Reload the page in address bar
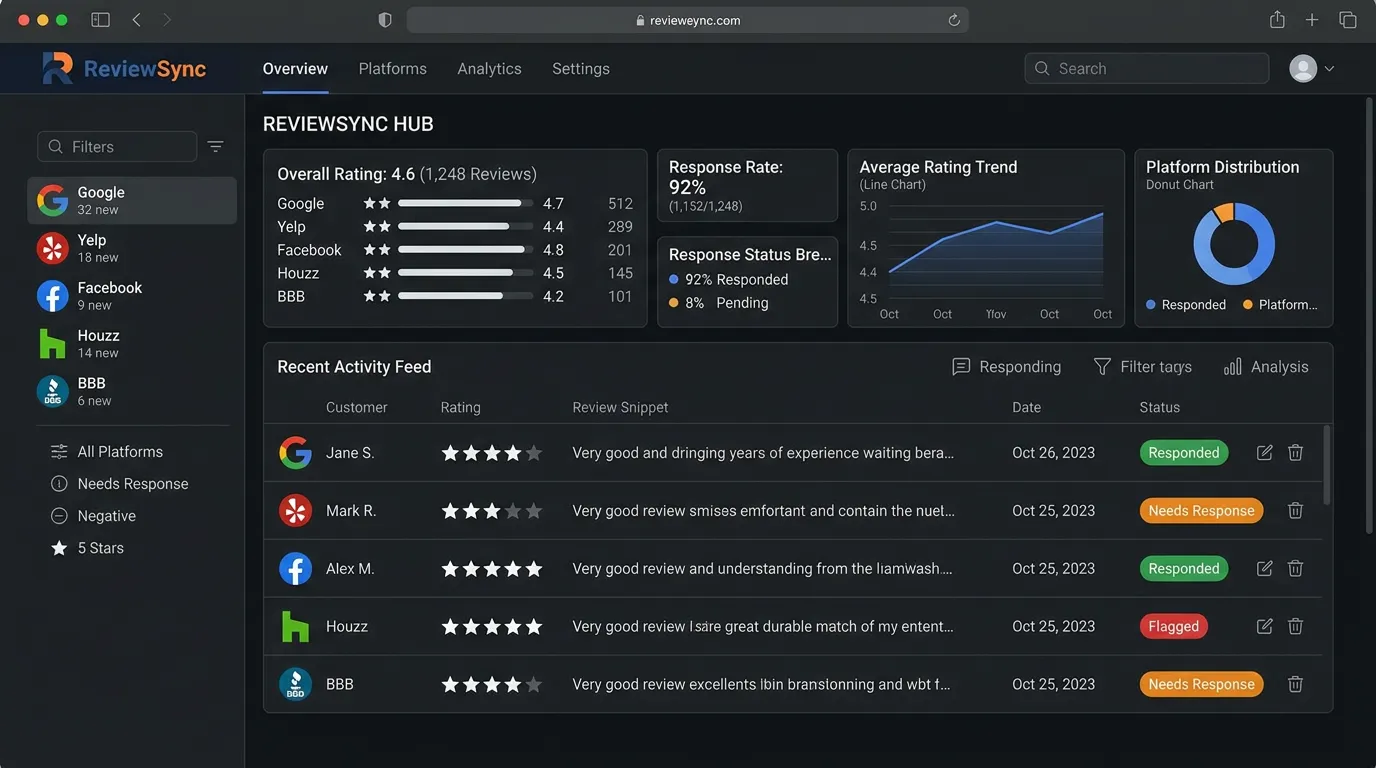The height and width of the screenshot is (768, 1376). pos(953,20)
